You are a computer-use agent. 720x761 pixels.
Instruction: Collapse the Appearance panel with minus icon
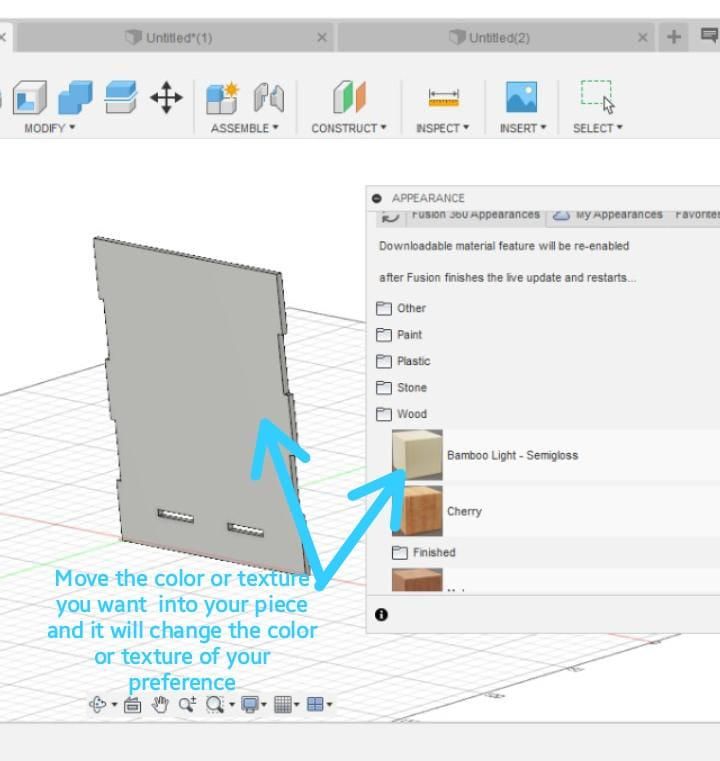[x=376, y=198]
